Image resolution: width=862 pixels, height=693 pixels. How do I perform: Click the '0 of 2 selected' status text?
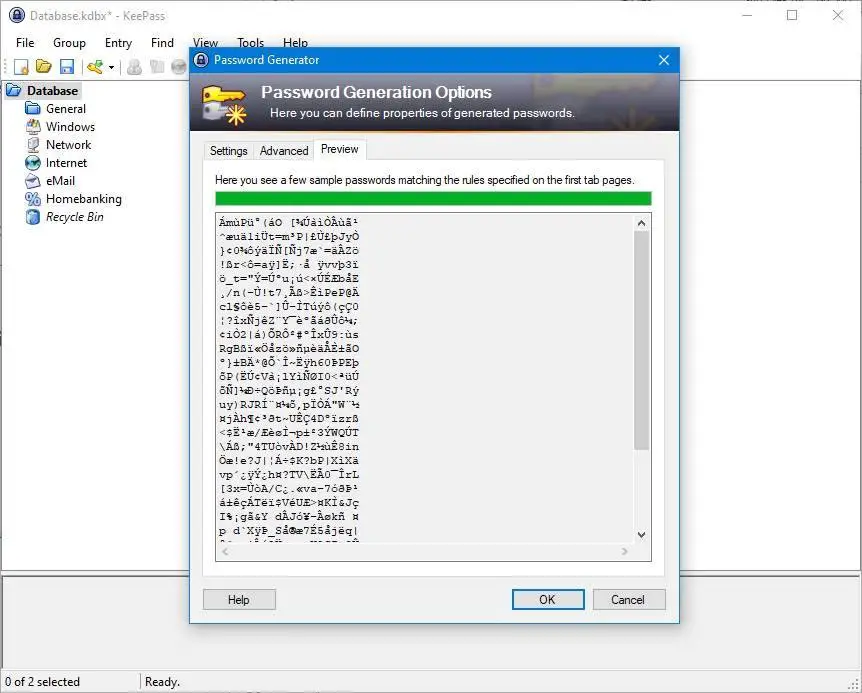coord(43,682)
